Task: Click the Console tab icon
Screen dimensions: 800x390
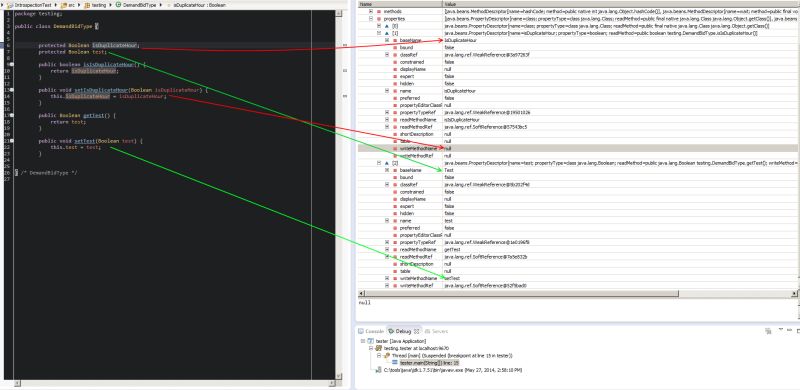Action: click(x=361, y=331)
